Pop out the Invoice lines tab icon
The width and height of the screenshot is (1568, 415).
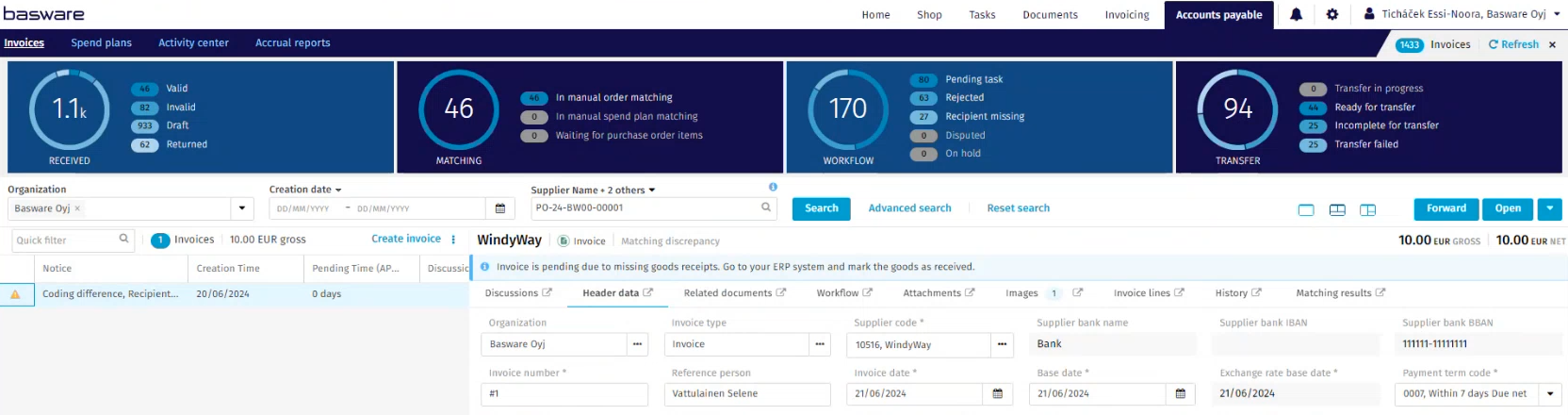pyautogui.click(x=1179, y=293)
